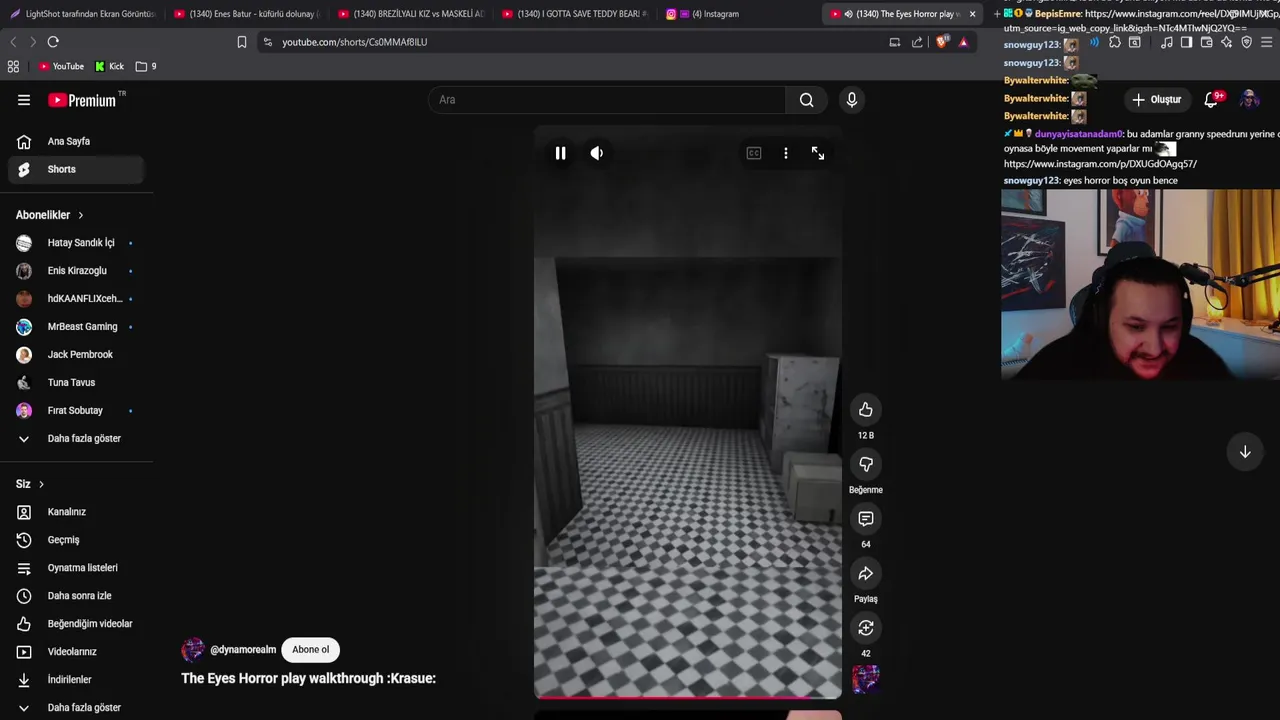Open Tuna Tavus channel
Viewport: 1280px width, 720px height.
click(77, 383)
